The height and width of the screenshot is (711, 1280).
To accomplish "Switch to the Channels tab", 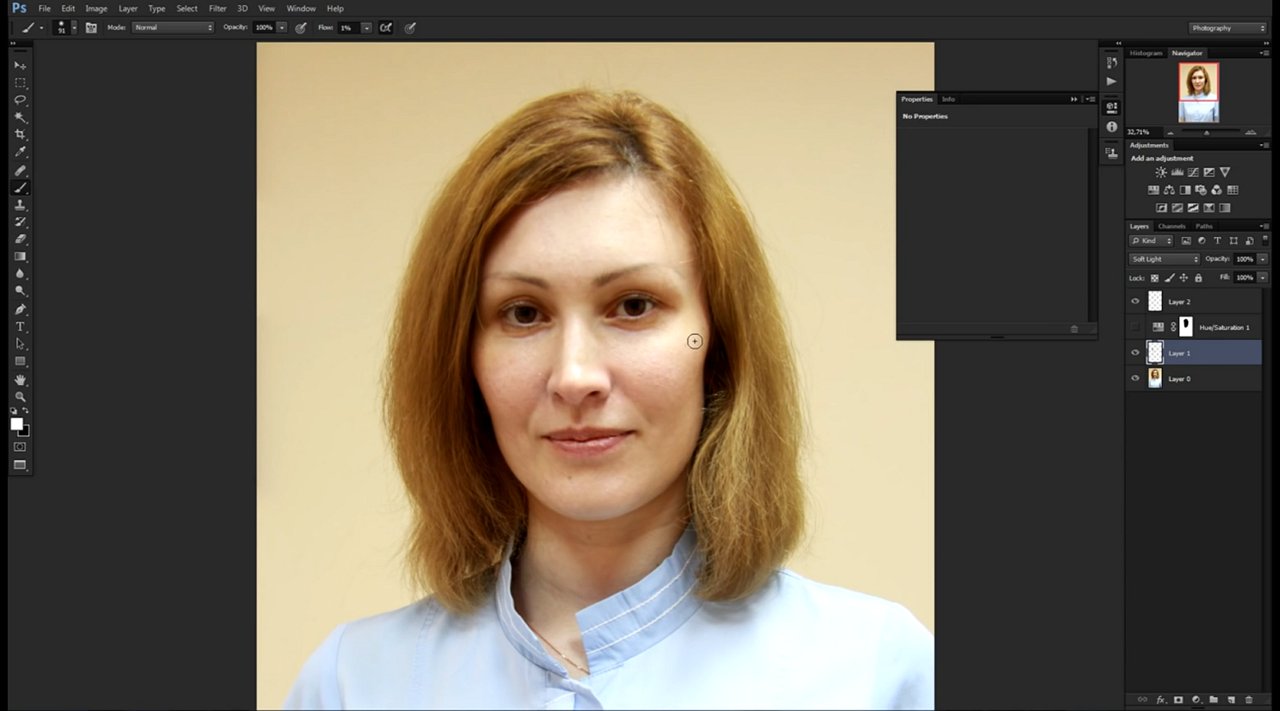I will click(1171, 226).
